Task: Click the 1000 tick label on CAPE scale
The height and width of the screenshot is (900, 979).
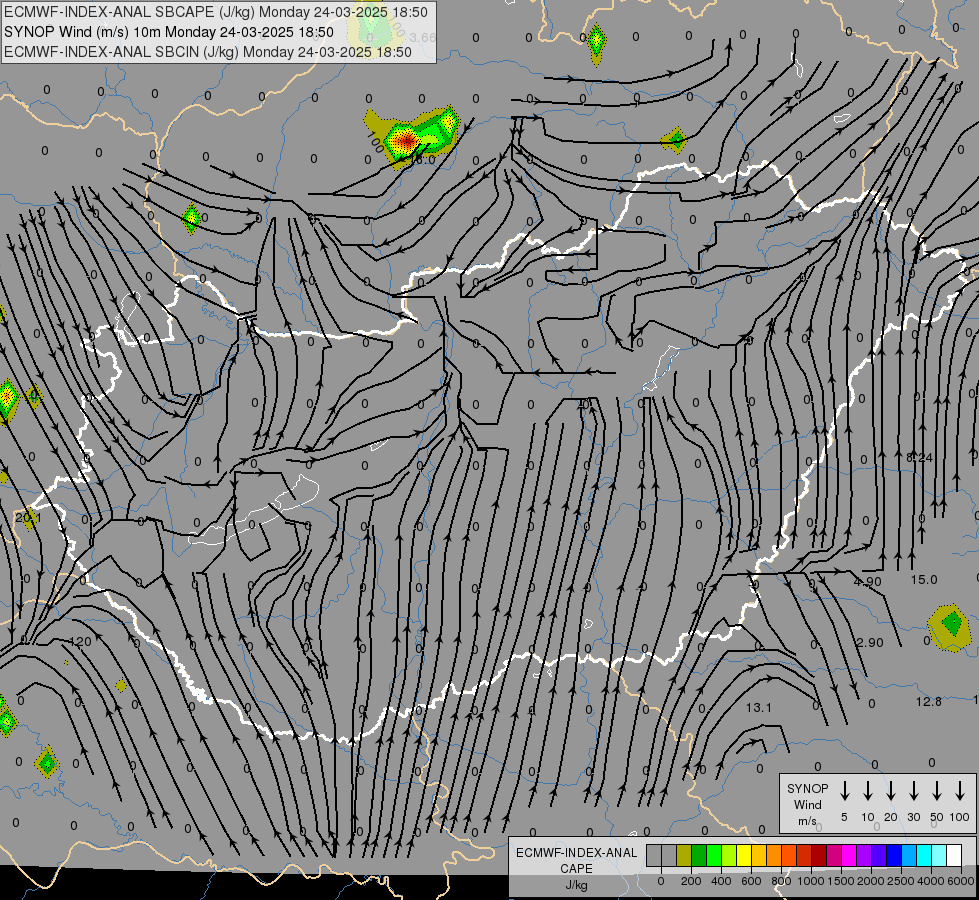Action: (811, 881)
